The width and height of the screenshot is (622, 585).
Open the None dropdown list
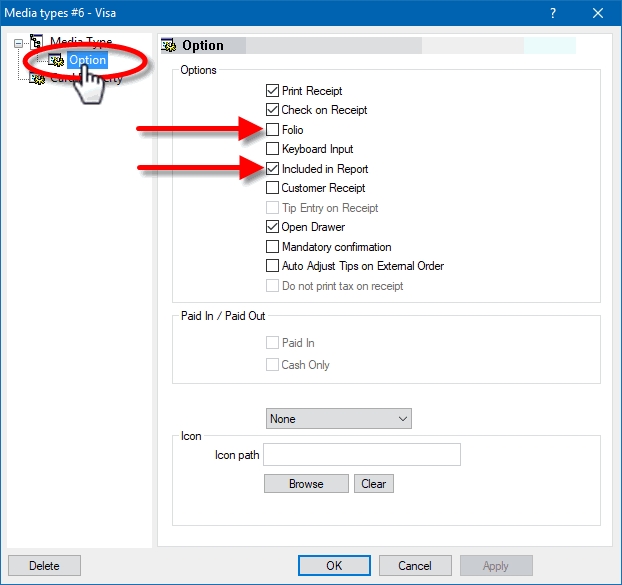(x=339, y=419)
